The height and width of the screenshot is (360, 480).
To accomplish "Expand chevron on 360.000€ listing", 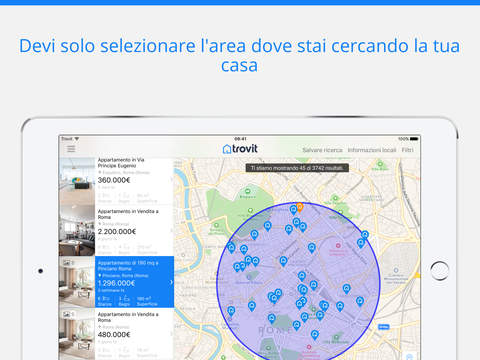I will (x=171, y=179).
